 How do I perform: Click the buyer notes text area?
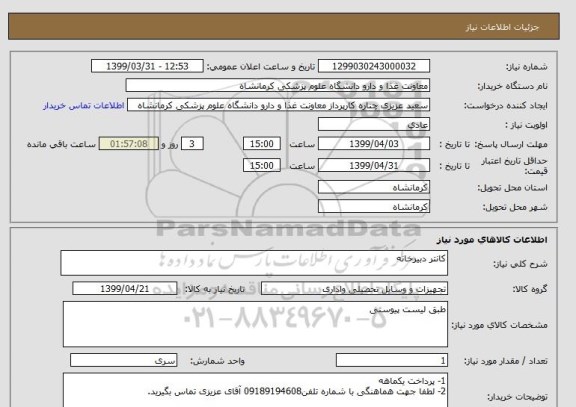pyautogui.click(x=255, y=390)
